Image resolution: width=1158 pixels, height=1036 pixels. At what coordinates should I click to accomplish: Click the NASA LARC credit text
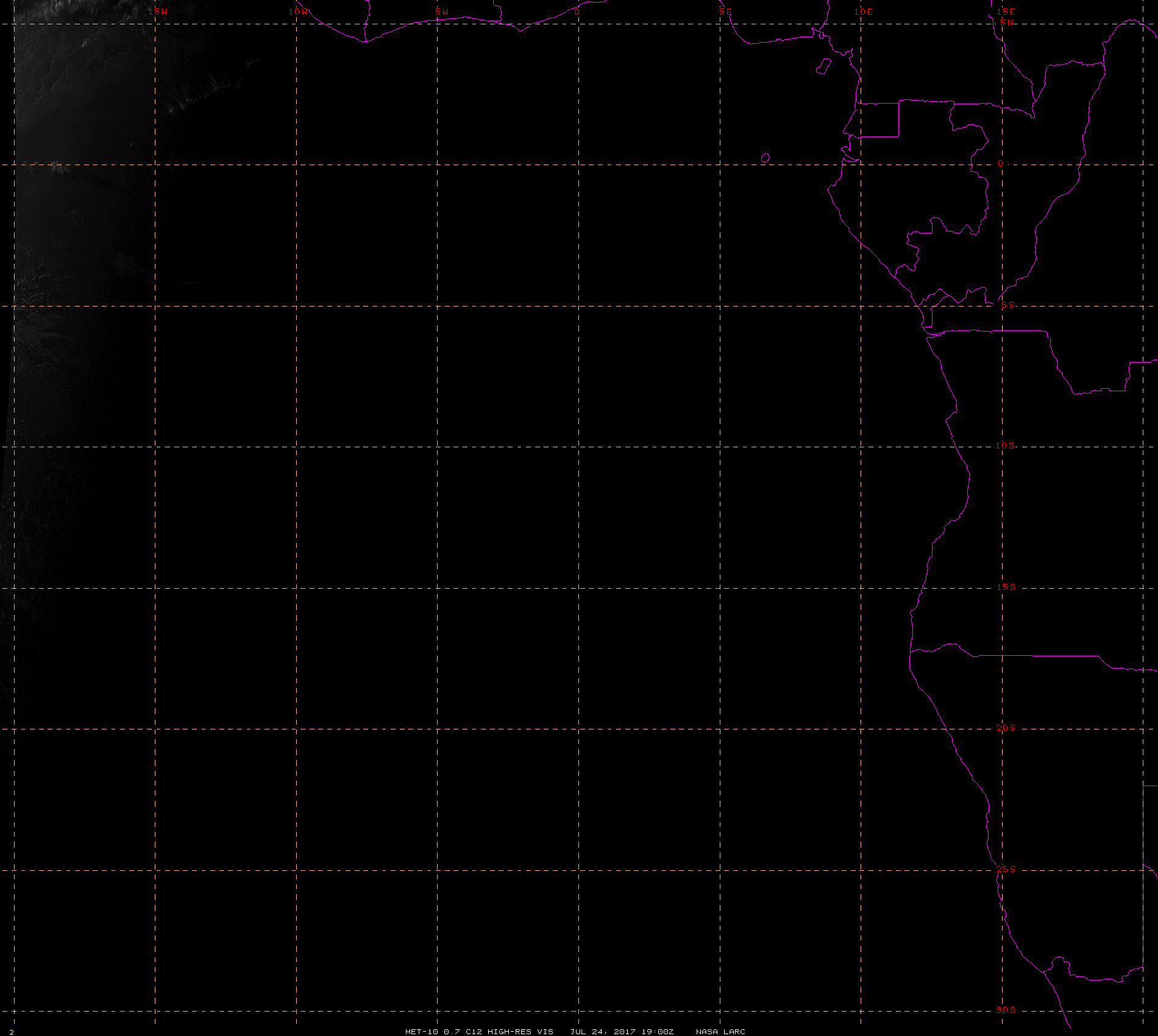[x=720, y=1031]
